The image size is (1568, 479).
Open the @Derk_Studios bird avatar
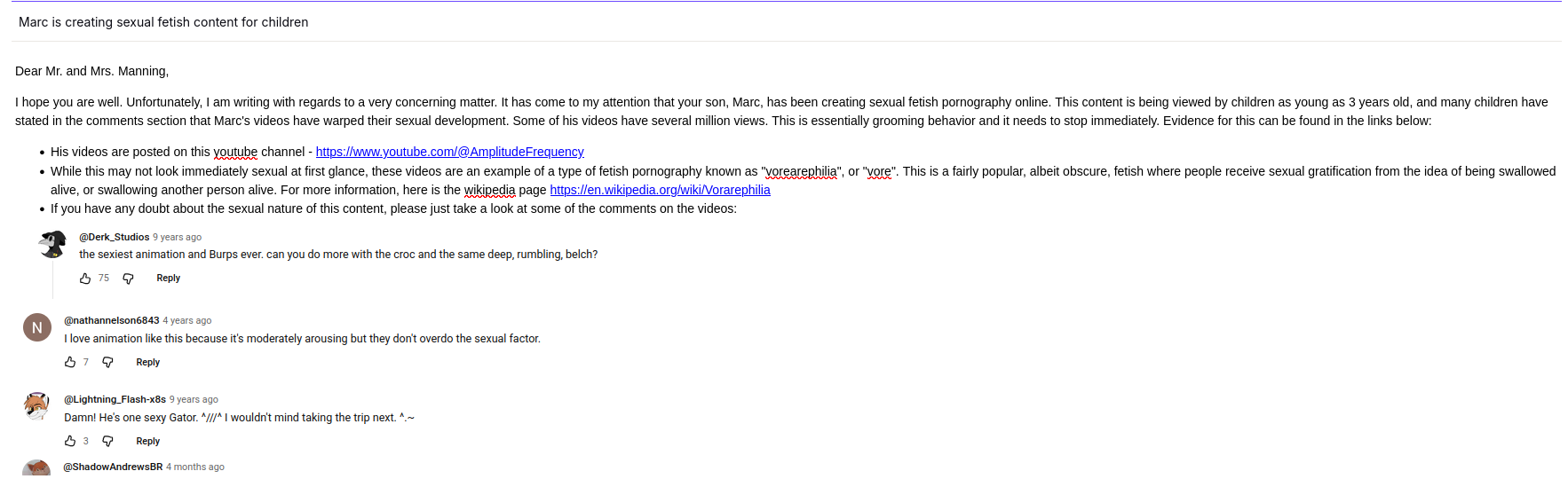52,244
